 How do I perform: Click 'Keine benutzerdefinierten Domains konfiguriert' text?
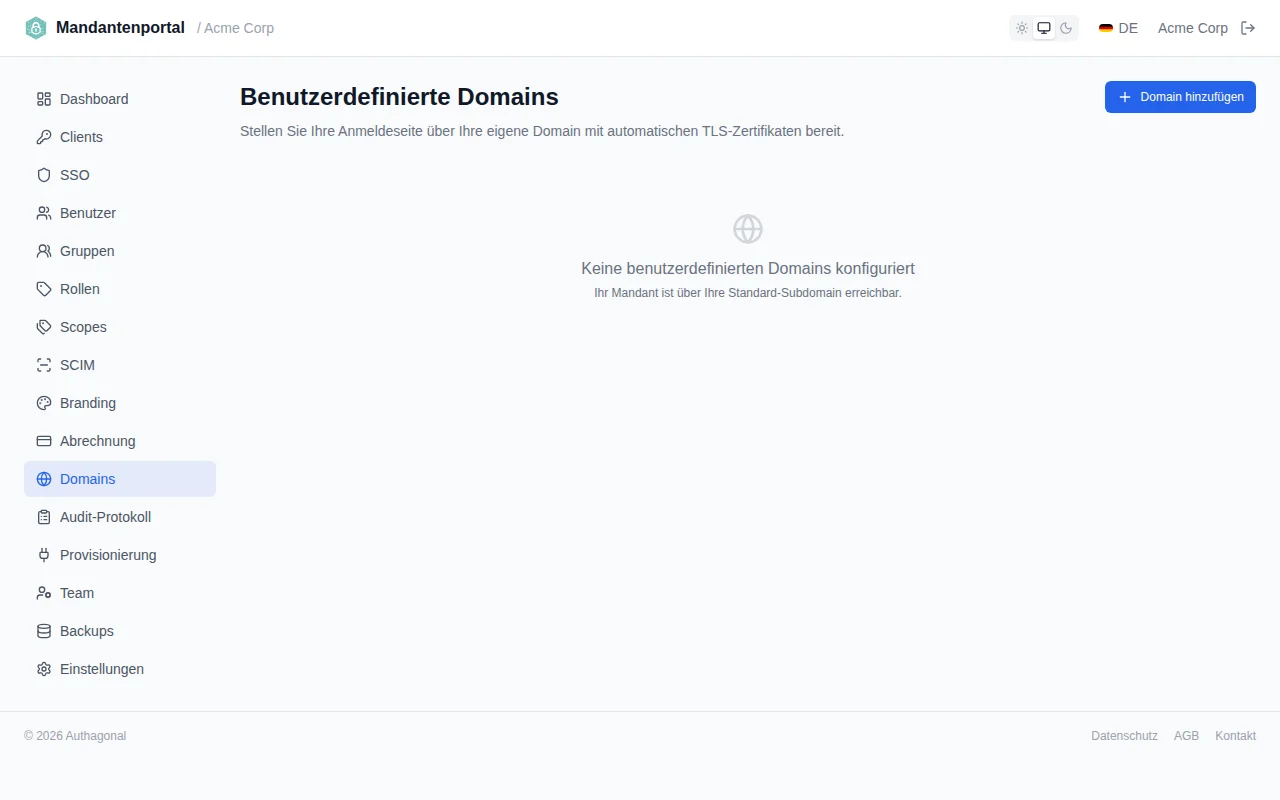[x=748, y=269]
